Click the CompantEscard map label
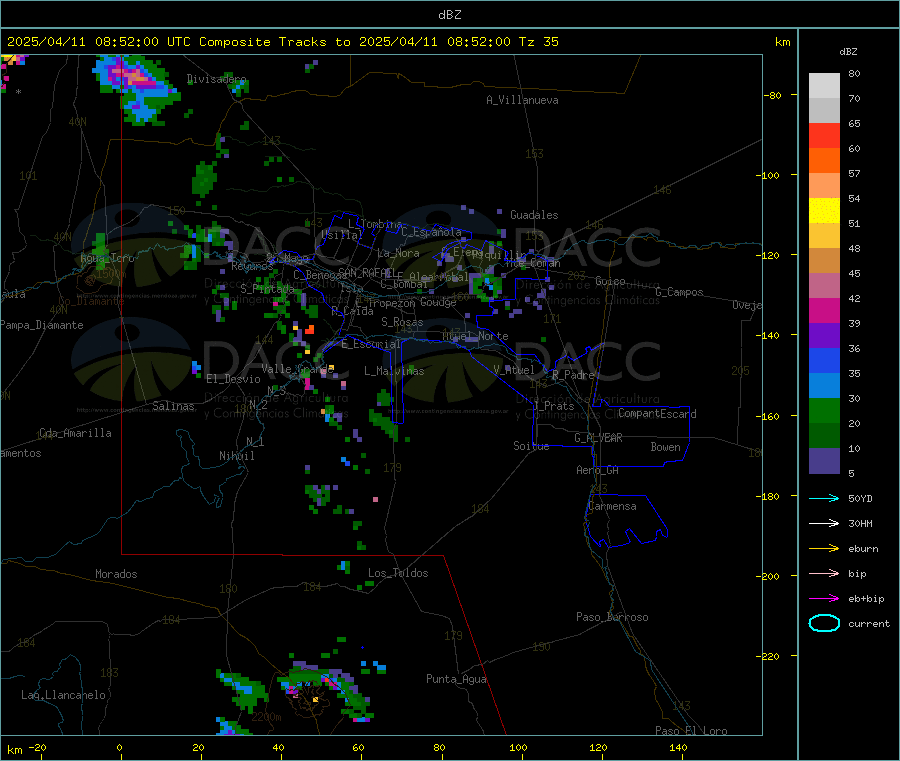Screen dimensions: 900x761 [657, 413]
